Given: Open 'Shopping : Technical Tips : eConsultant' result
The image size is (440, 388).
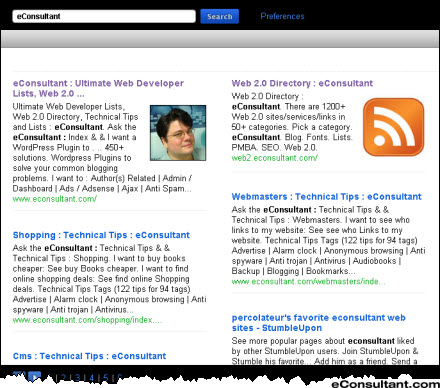Looking at the screenshot, I should 101,235.
